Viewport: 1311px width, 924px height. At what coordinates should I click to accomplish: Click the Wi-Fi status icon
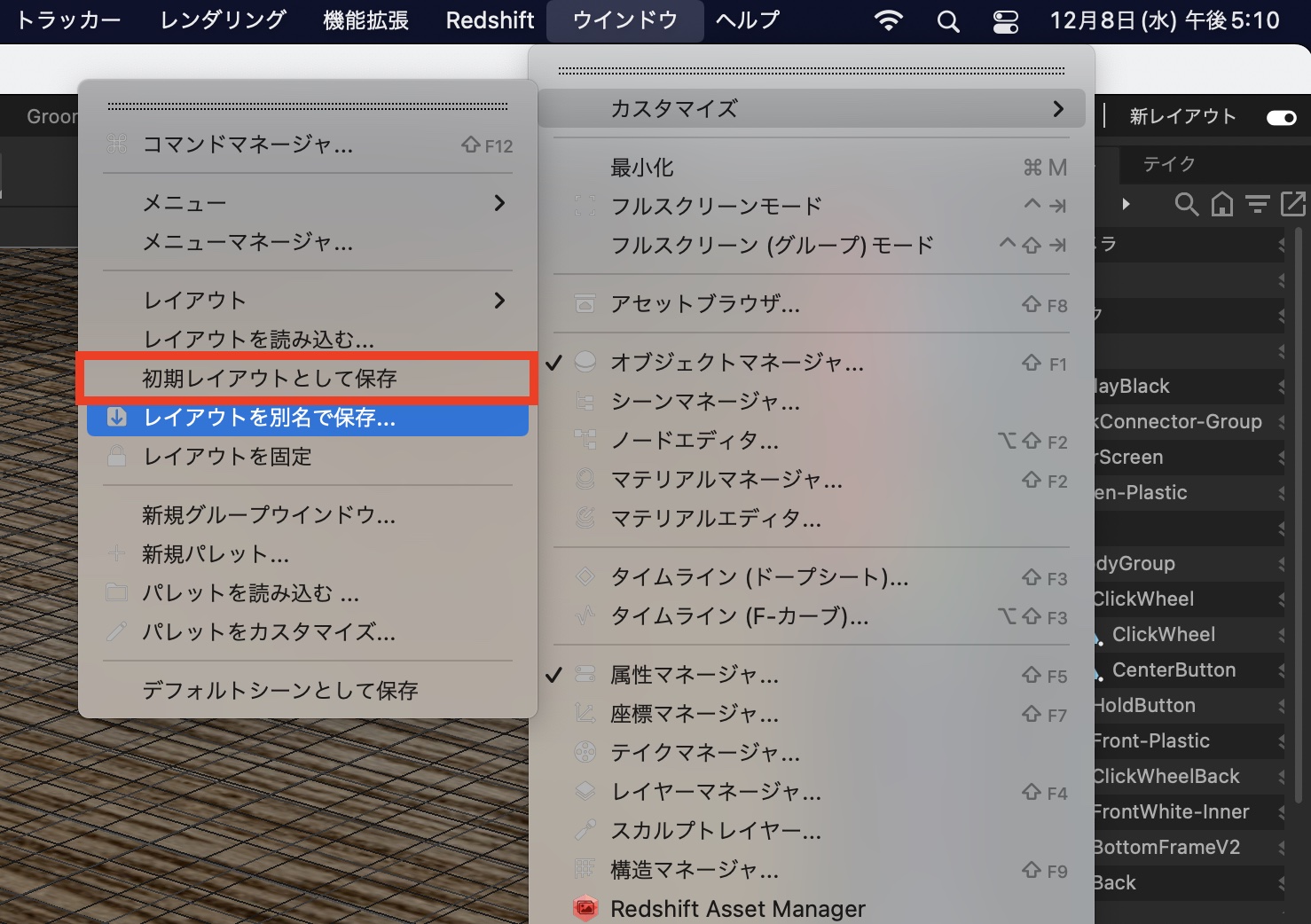[x=888, y=21]
